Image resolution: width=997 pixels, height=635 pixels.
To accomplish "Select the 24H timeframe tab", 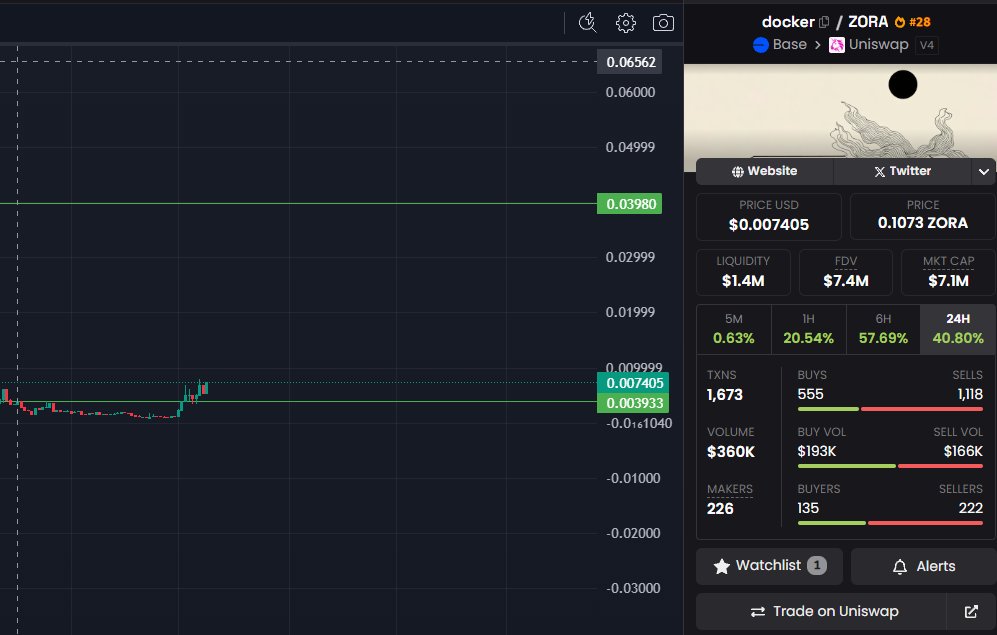I will tap(958, 329).
